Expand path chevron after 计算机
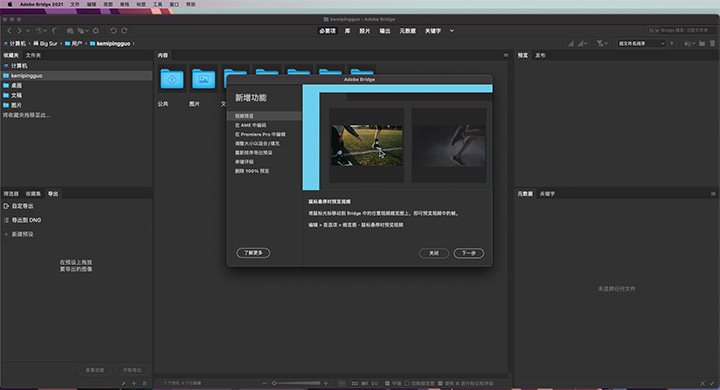This screenshot has width=720, height=390. pyautogui.click(x=29, y=44)
